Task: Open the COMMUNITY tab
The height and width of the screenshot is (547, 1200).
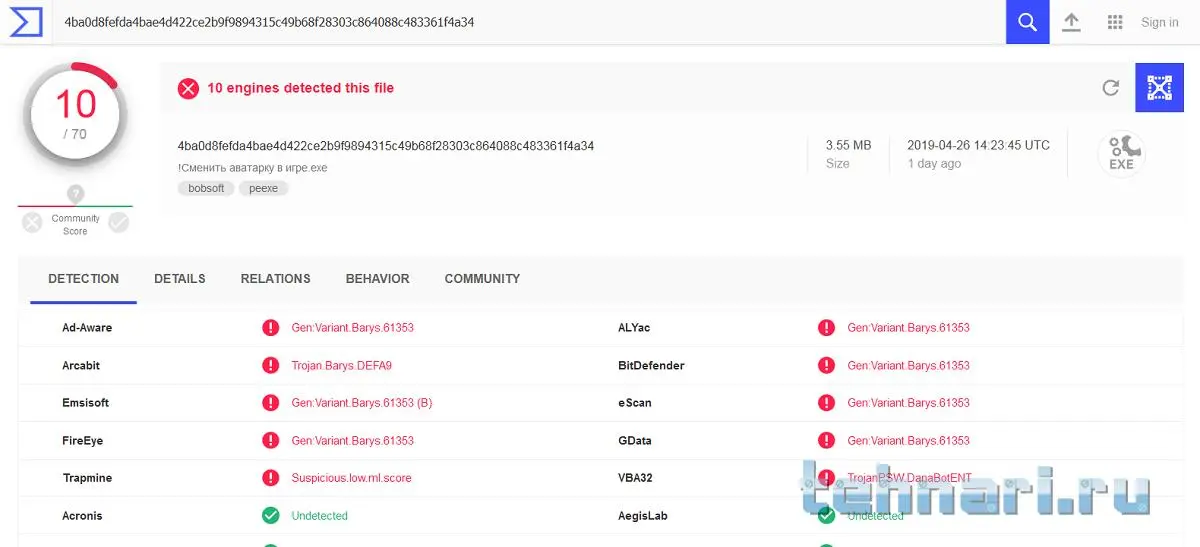Action: (x=482, y=279)
